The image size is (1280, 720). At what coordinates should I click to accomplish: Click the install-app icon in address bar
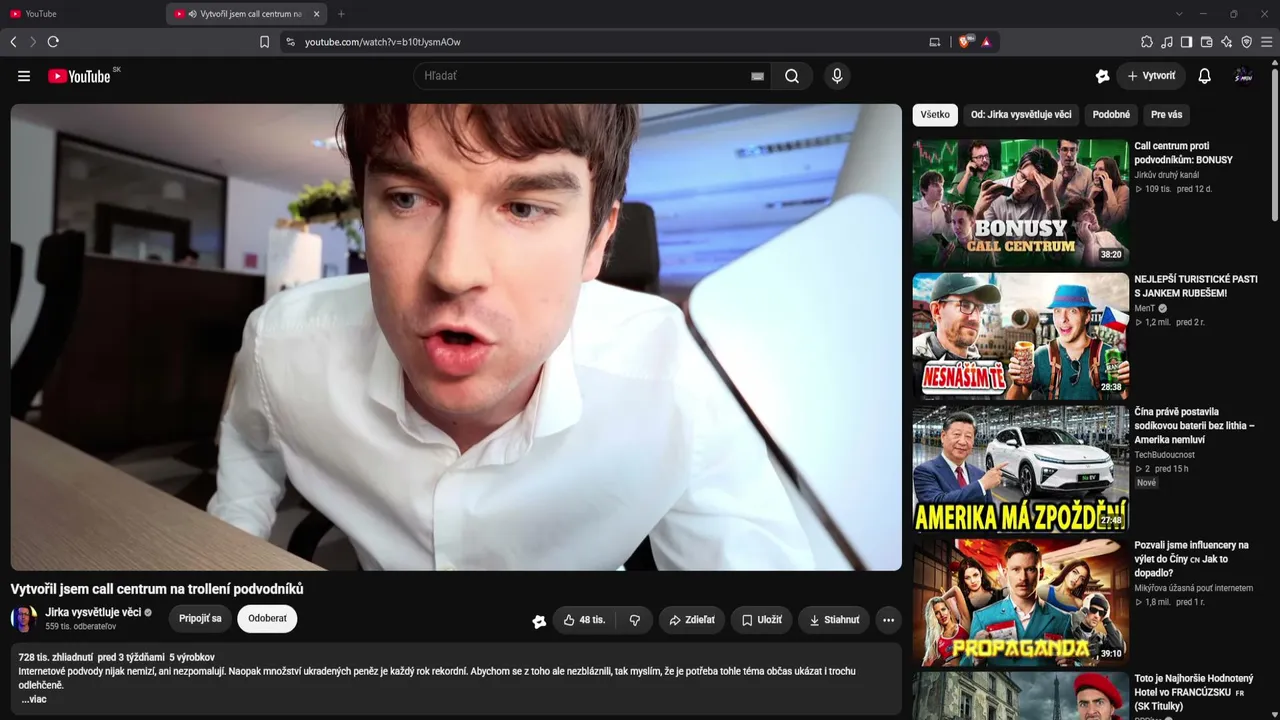tap(935, 42)
